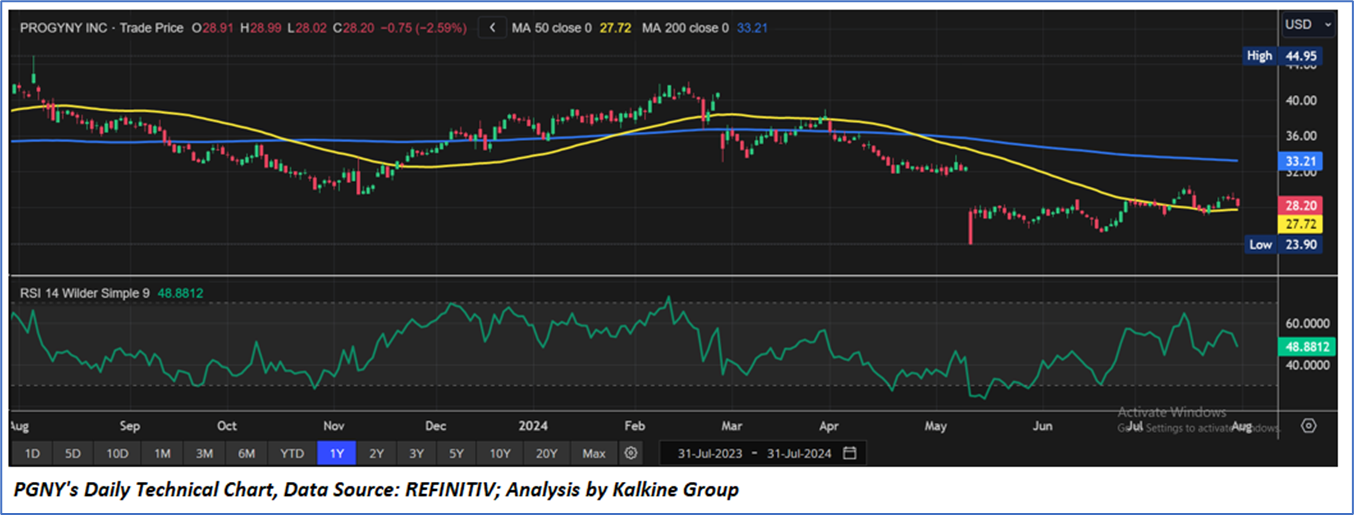
Task: Click the PROGYNY INC Trade Price title
Action: 102,28
